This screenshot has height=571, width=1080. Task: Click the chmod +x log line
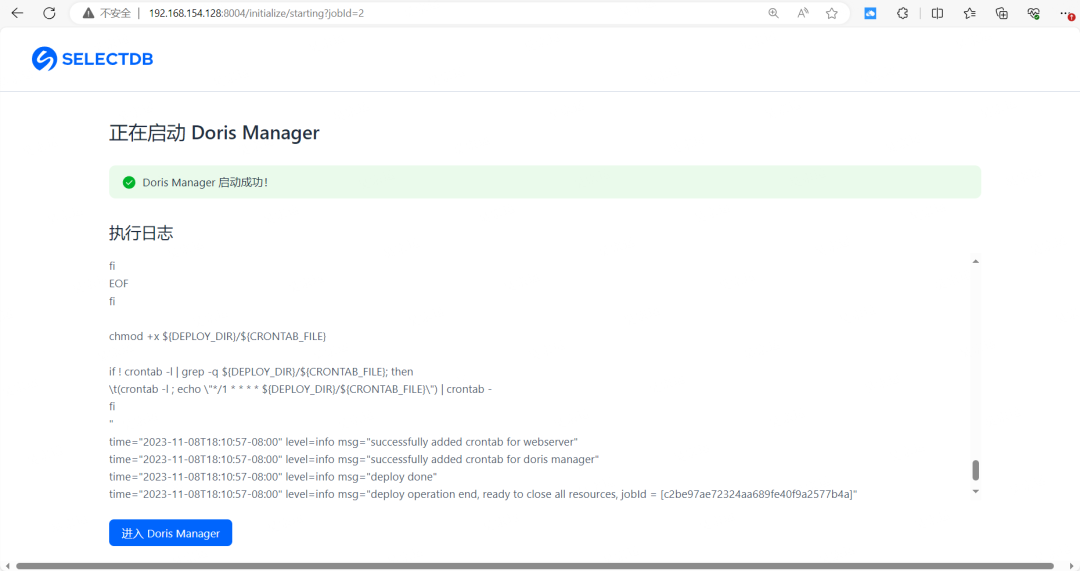click(218, 336)
